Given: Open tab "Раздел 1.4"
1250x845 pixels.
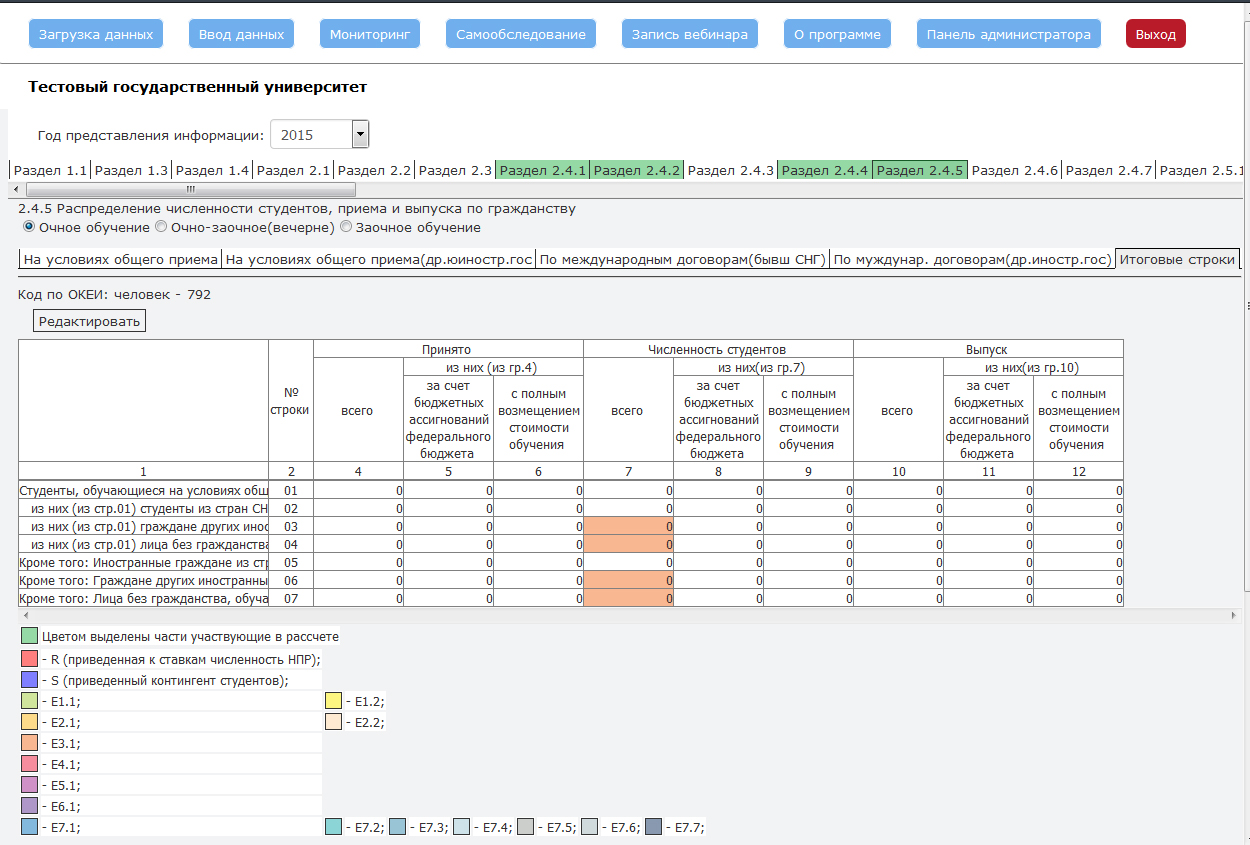Looking at the screenshot, I should click(x=212, y=170).
